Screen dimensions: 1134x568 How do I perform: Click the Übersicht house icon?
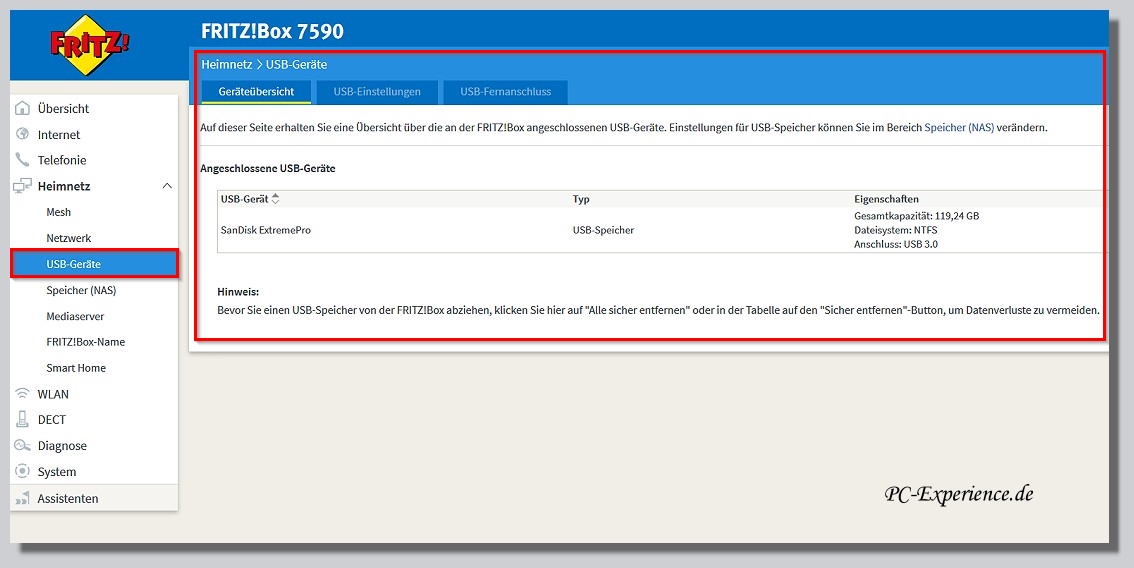pos(23,108)
